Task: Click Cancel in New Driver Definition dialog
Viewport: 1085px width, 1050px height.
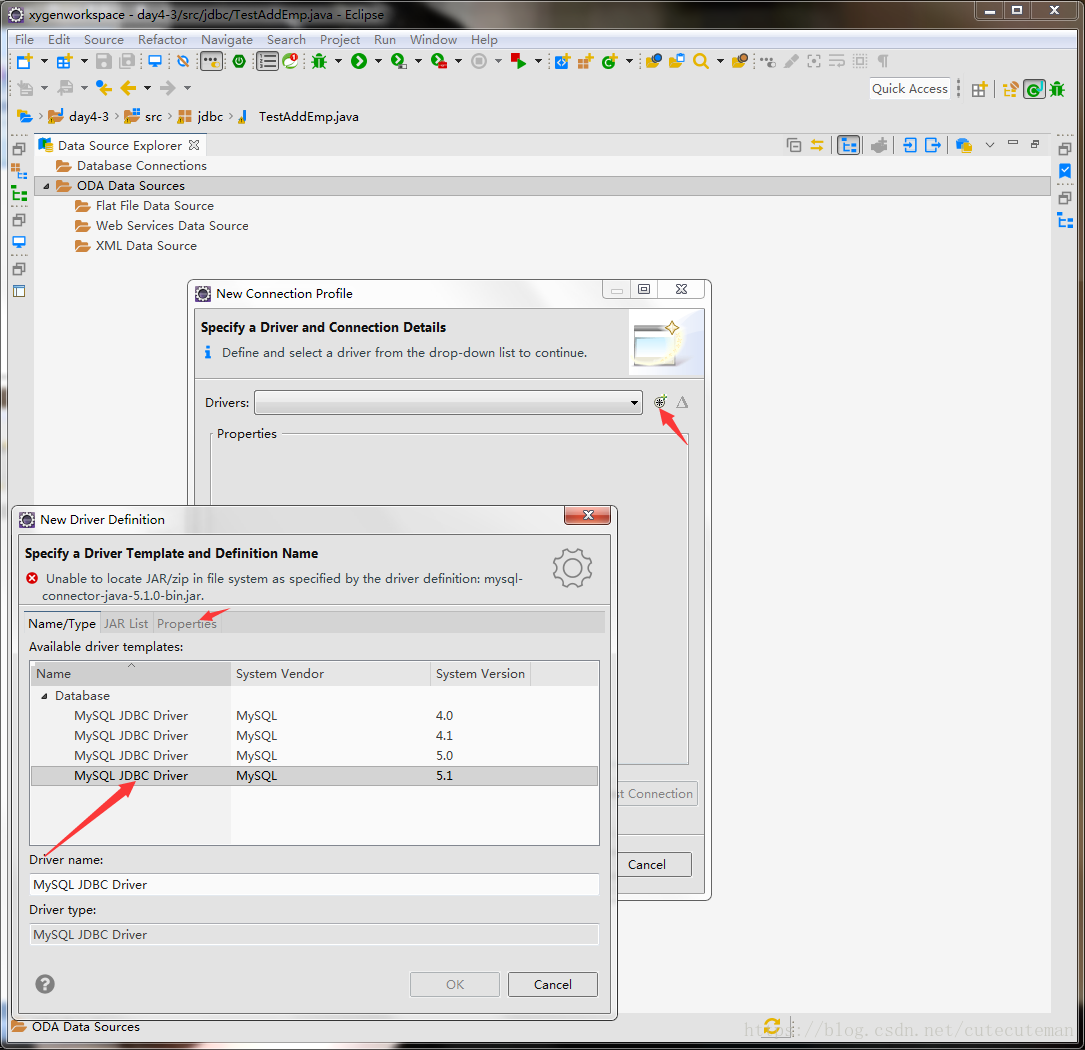Action: [x=552, y=984]
